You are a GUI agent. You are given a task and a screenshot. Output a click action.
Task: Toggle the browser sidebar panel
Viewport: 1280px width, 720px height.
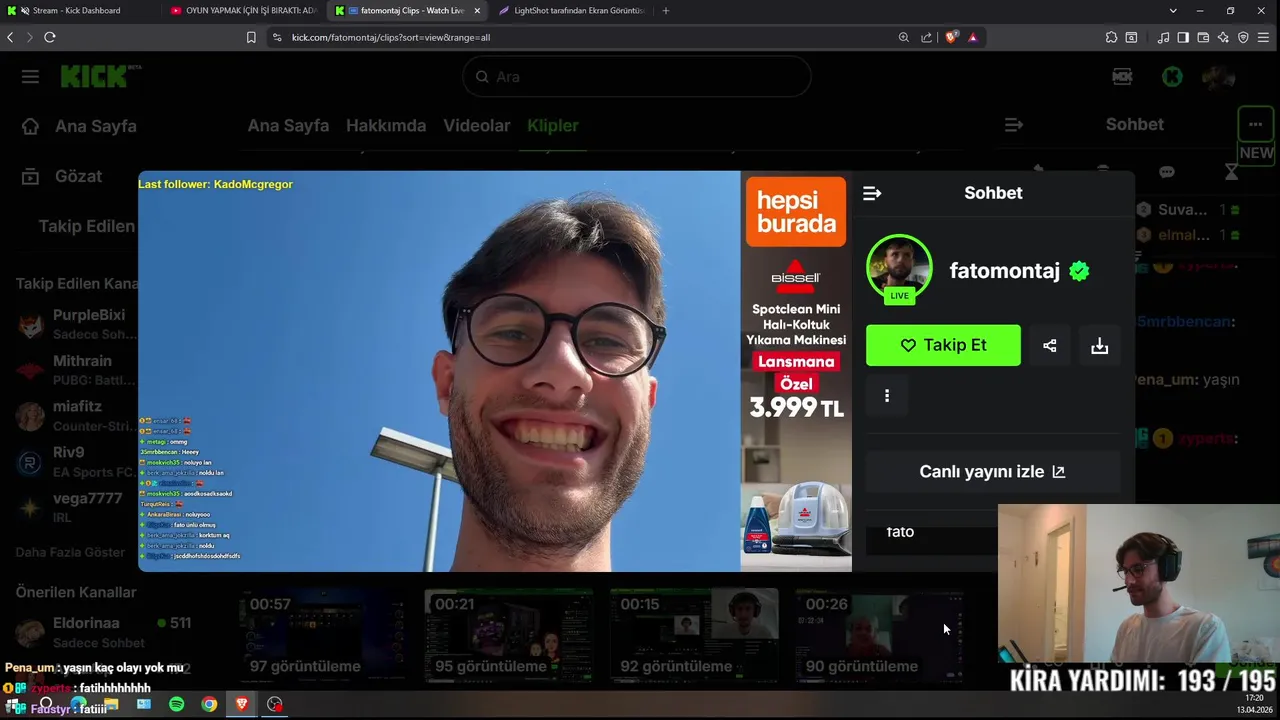1183,37
